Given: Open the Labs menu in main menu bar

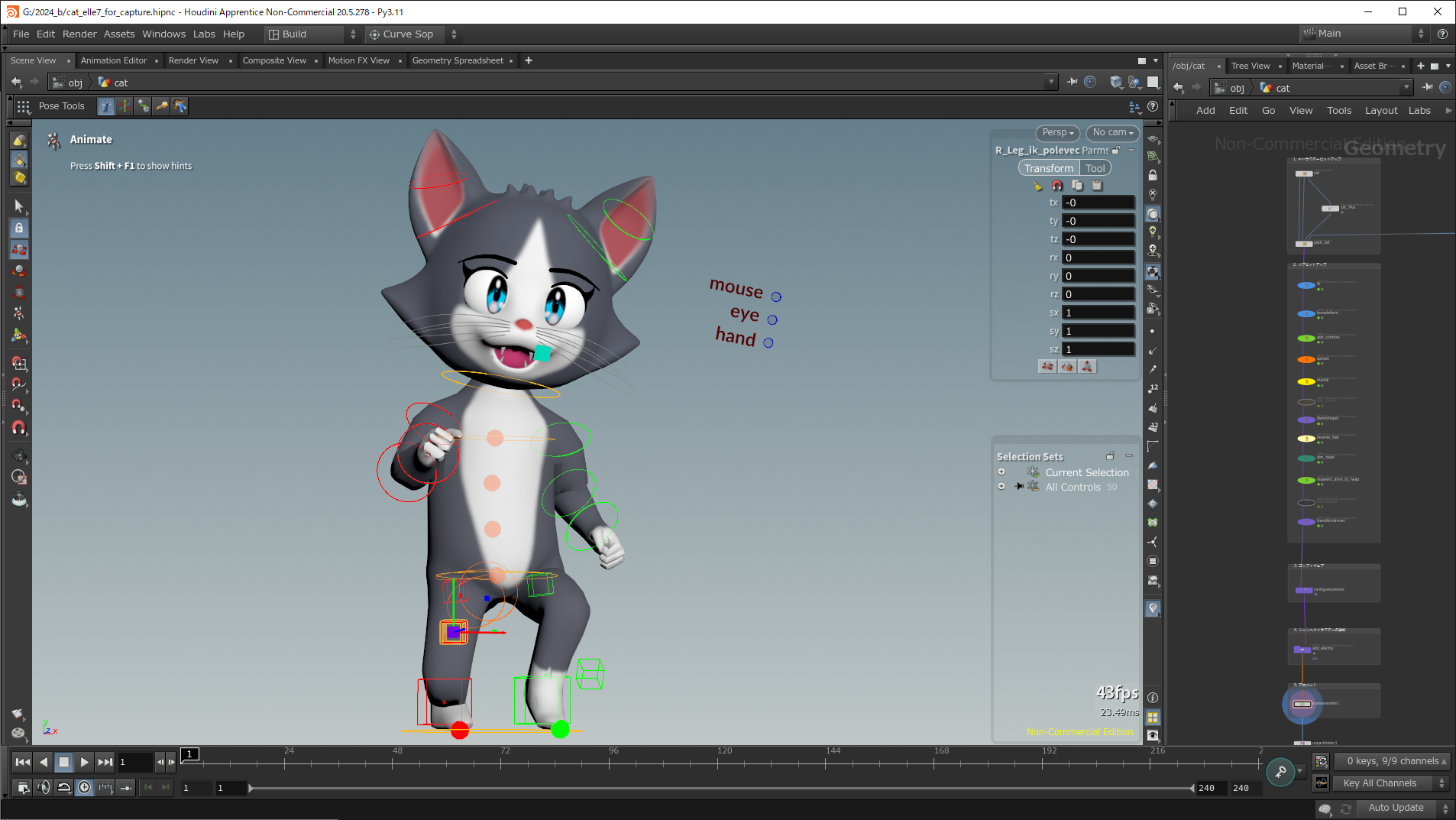Looking at the screenshot, I should click(204, 34).
